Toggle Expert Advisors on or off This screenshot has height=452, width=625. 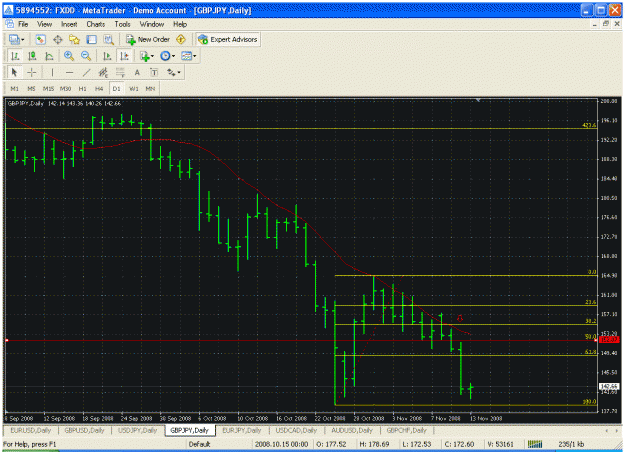[228, 39]
